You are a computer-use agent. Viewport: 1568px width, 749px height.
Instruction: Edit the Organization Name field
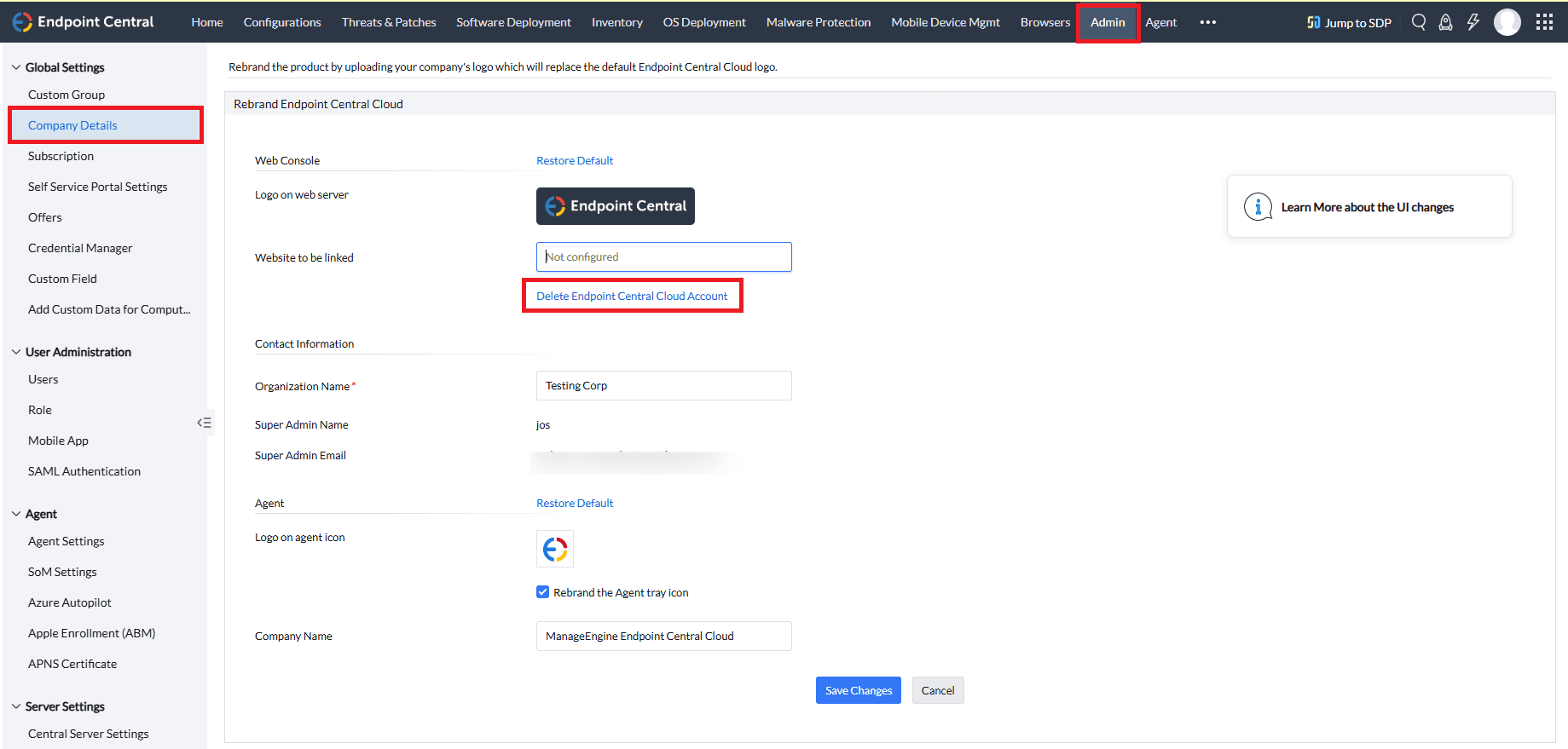(x=664, y=385)
